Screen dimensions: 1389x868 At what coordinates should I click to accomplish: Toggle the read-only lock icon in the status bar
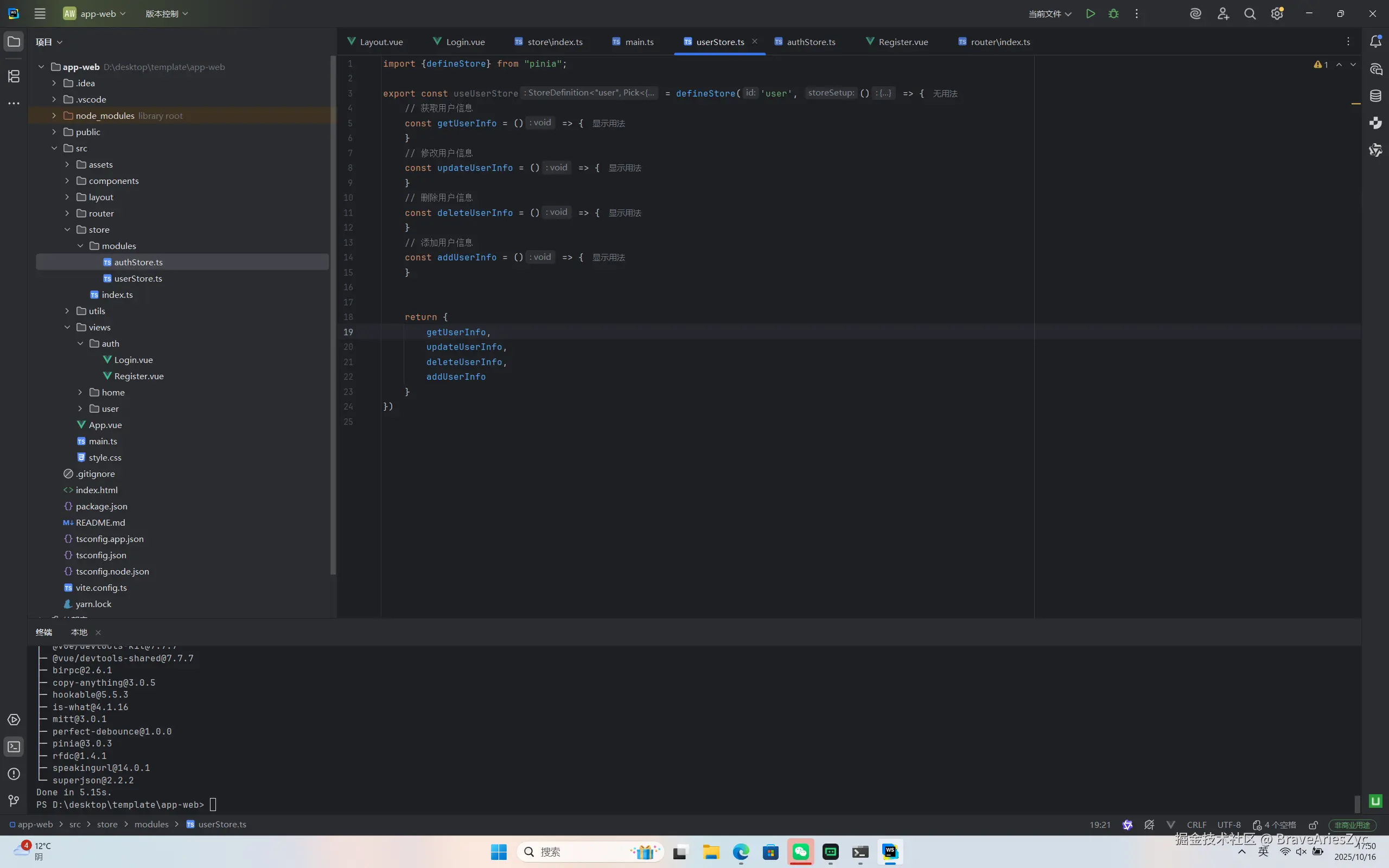point(1313,825)
